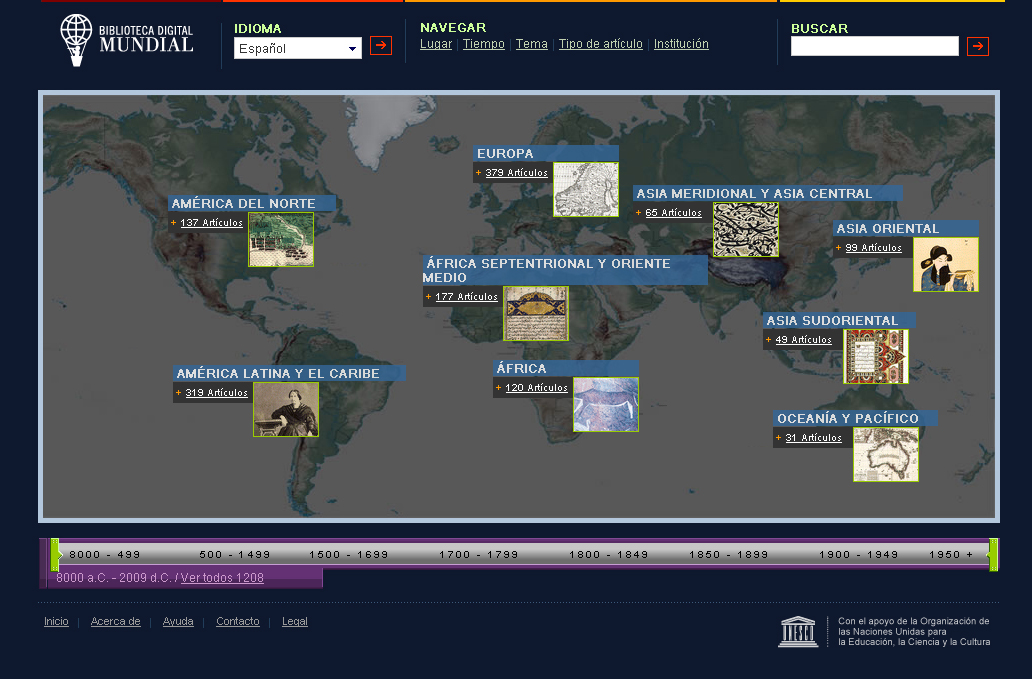Browse by Institución in navigation
Image resolution: width=1032 pixels, height=679 pixels.
[681, 44]
